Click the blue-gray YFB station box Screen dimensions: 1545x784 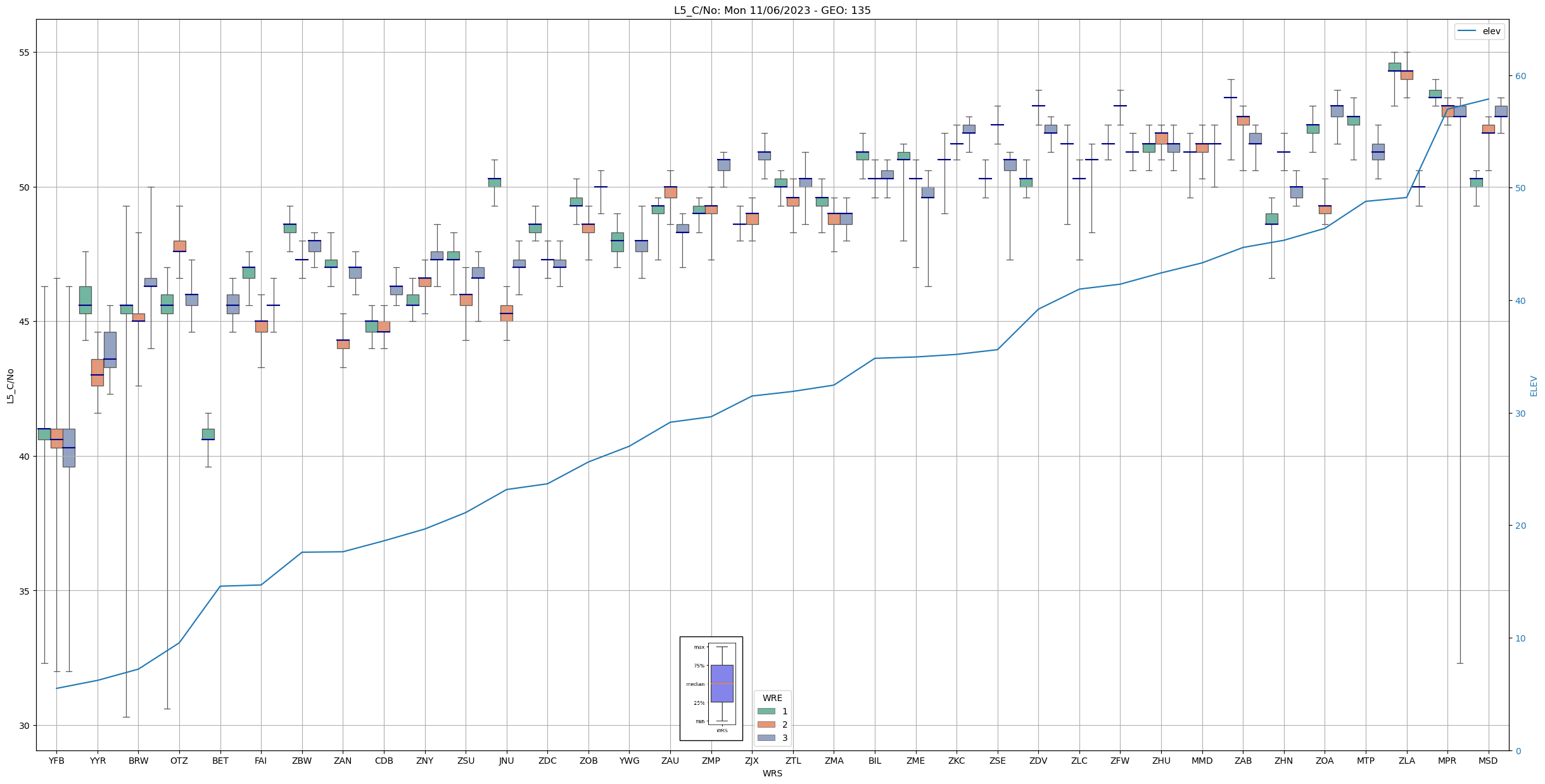click(68, 448)
